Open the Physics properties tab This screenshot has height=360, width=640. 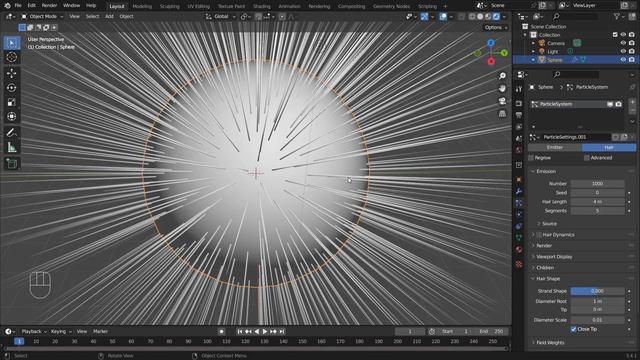(519, 214)
